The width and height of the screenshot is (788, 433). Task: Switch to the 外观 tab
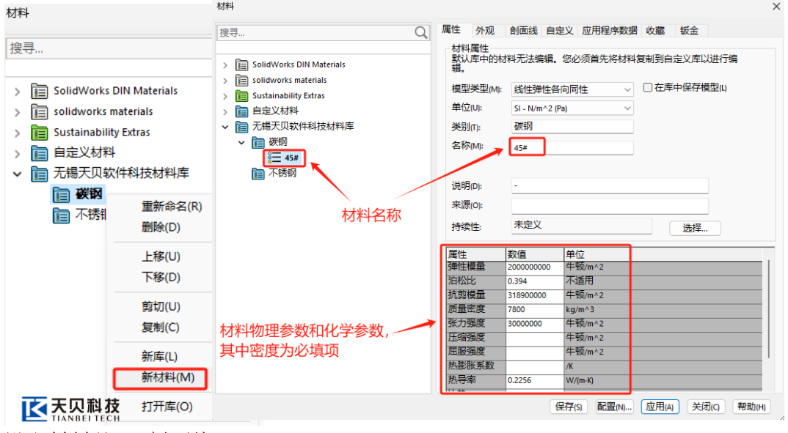[485, 31]
